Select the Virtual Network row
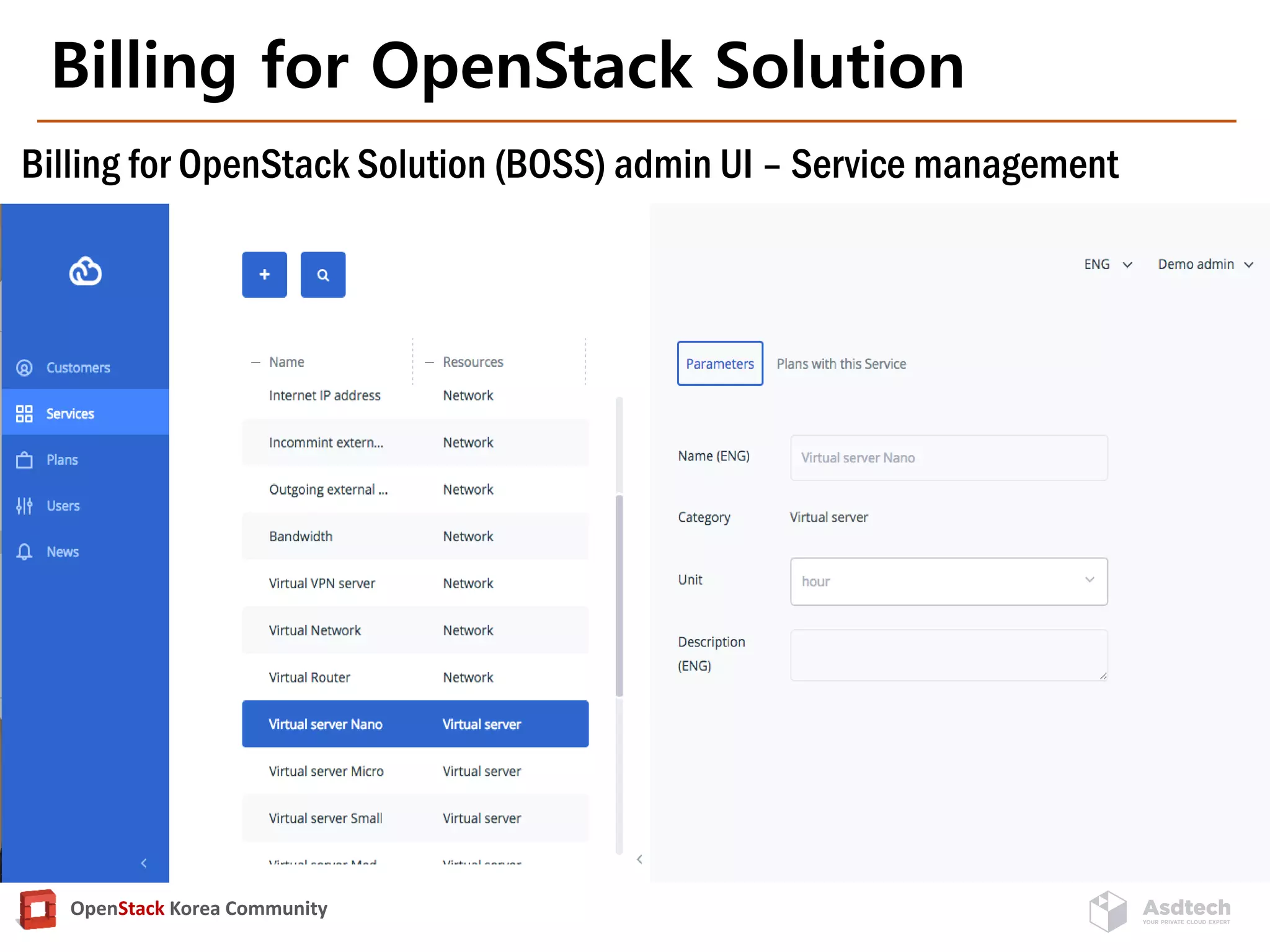 click(415, 630)
